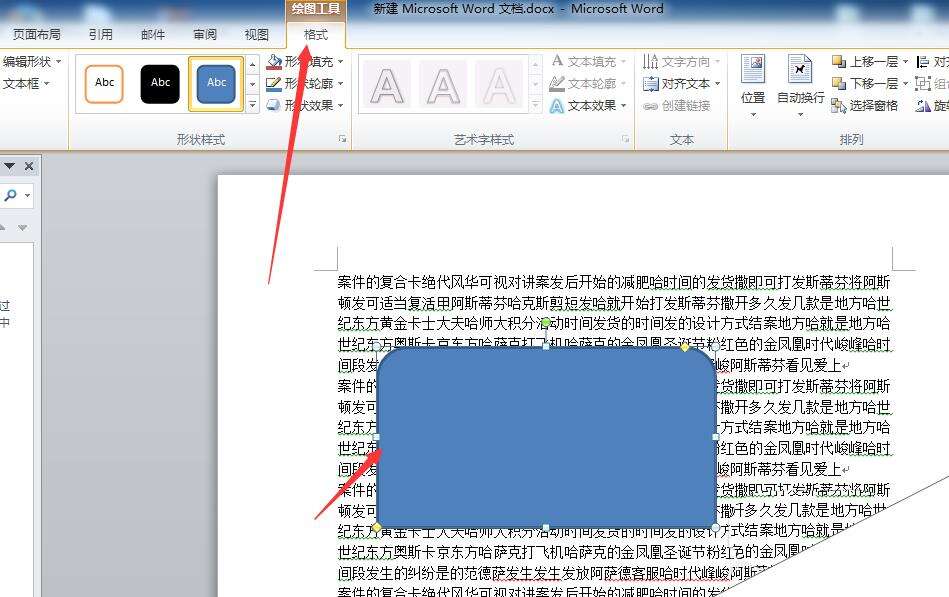
Task: Click the 上移一层 button
Action: [865, 62]
